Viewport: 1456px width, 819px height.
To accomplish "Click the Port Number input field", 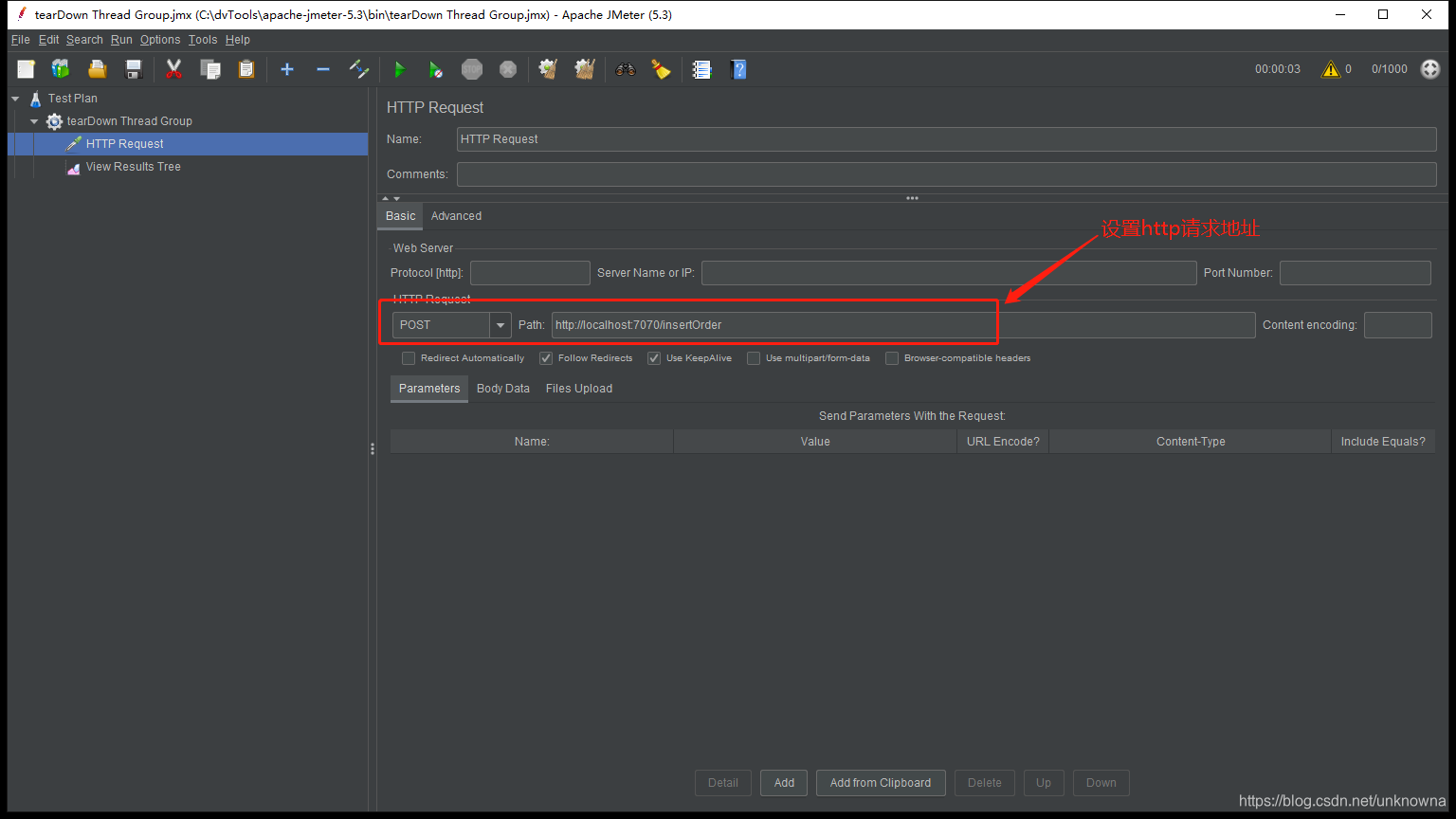I will [x=1356, y=273].
